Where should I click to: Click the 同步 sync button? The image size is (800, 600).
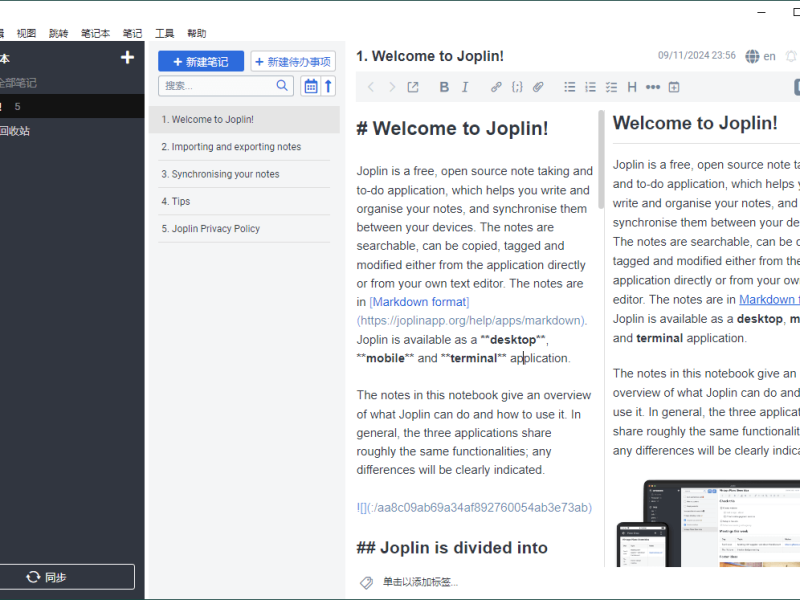(x=65, y=577)
